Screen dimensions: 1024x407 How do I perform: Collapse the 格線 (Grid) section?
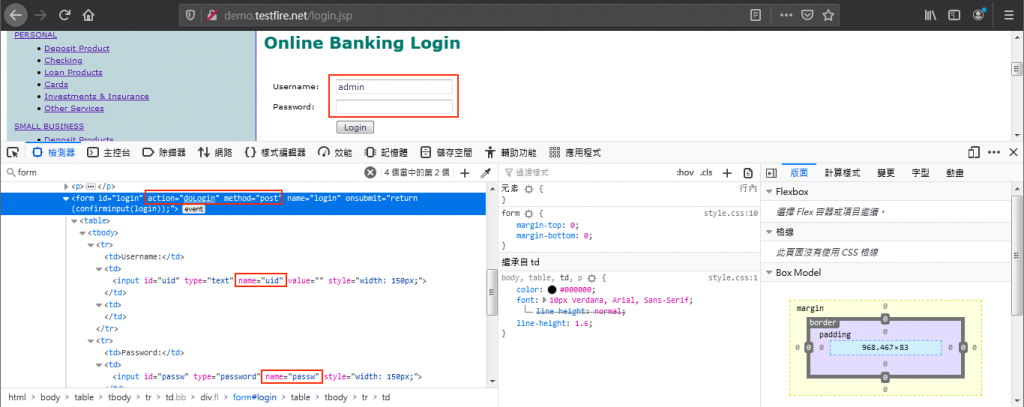click(769, 232)
